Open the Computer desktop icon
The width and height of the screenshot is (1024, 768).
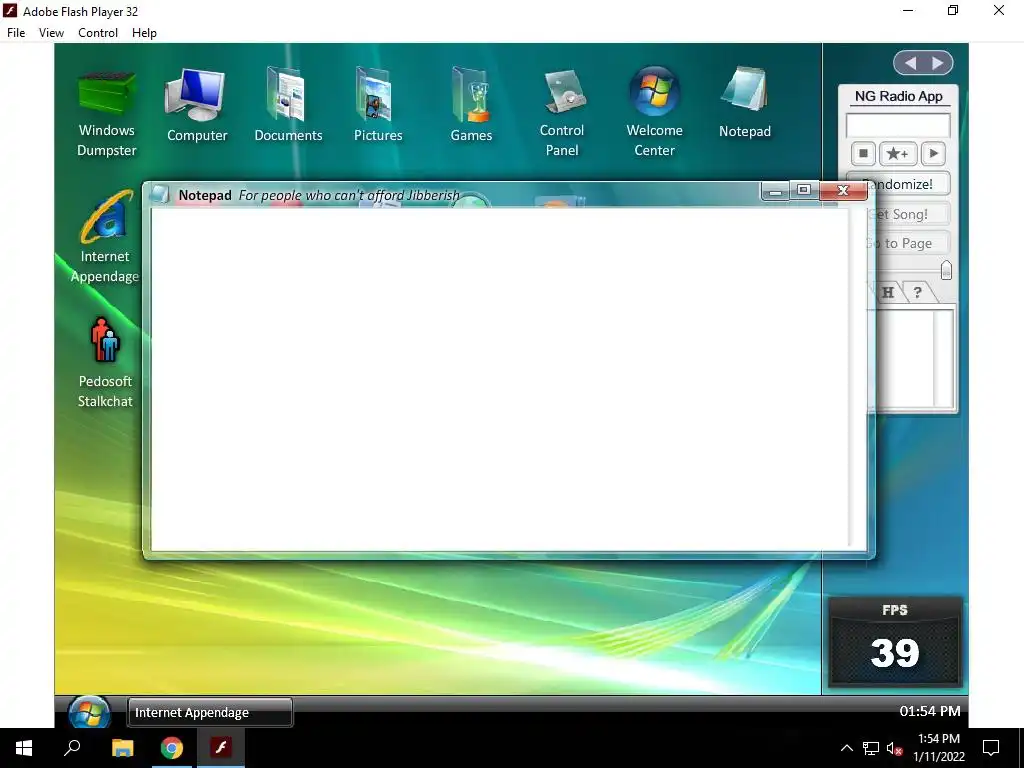click(x=197, y=104)
